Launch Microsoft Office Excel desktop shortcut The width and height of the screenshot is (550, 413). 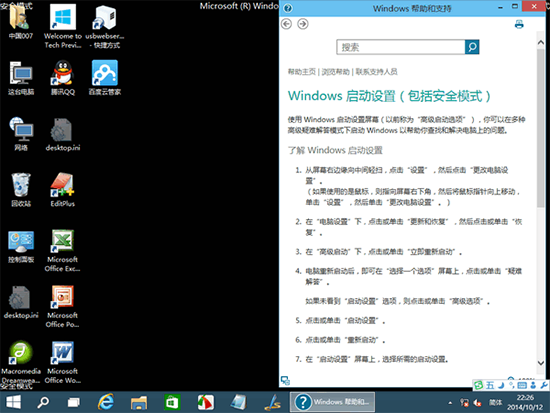click(x=63, y=251)
